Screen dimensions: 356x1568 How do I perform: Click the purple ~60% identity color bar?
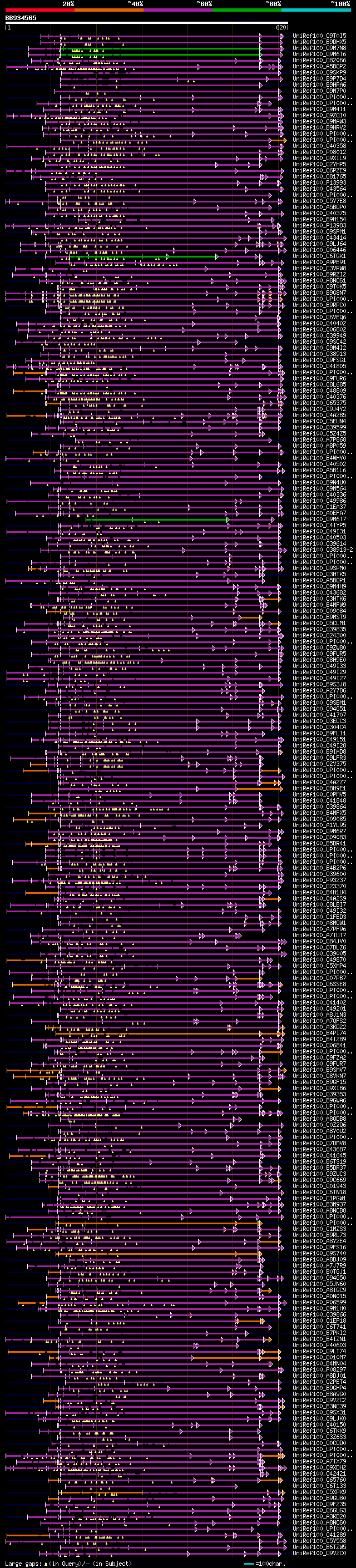tap(179, 10)
